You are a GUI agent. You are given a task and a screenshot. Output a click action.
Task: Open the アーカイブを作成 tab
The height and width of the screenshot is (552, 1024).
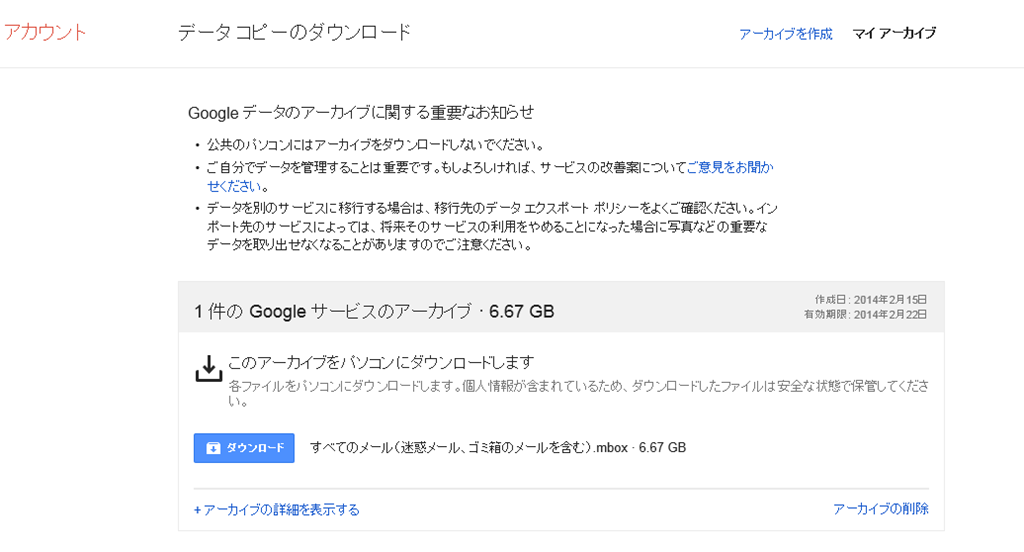pyautogui.click(x=786, y=34)
